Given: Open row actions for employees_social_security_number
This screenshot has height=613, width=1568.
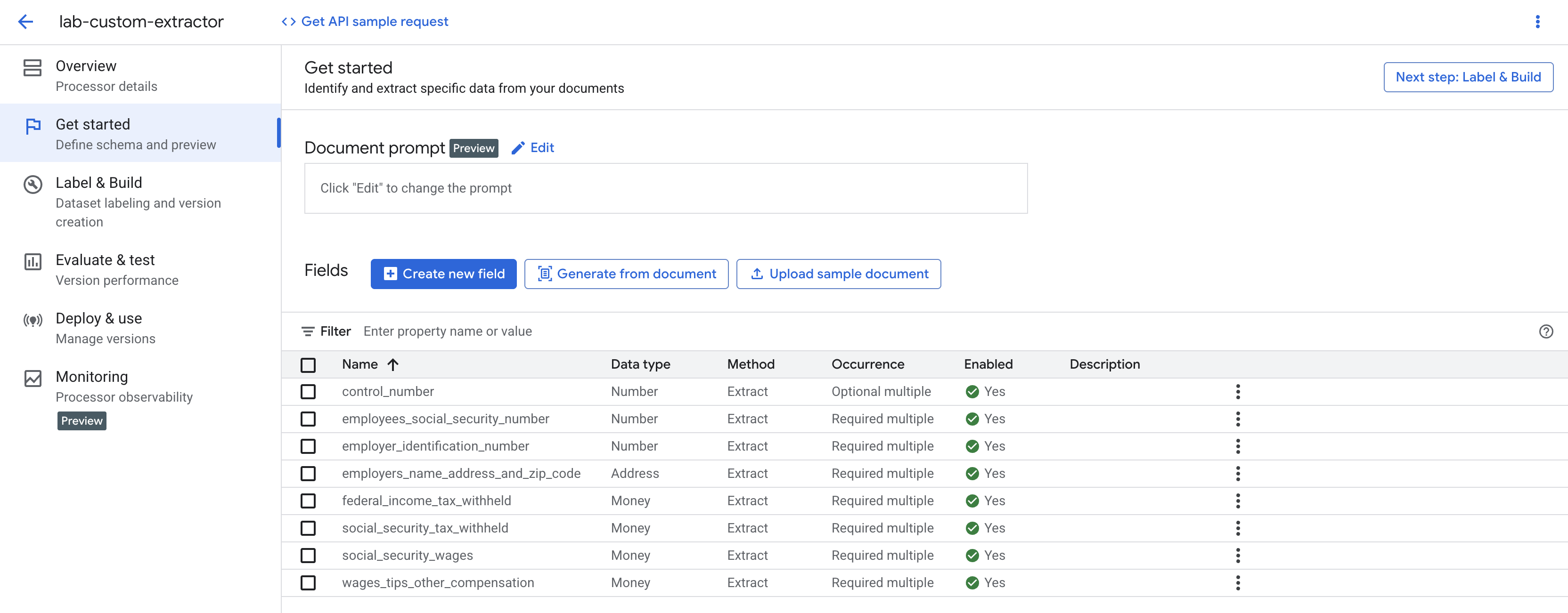Looking at the screenshot, I should [x=1237, y=419].
